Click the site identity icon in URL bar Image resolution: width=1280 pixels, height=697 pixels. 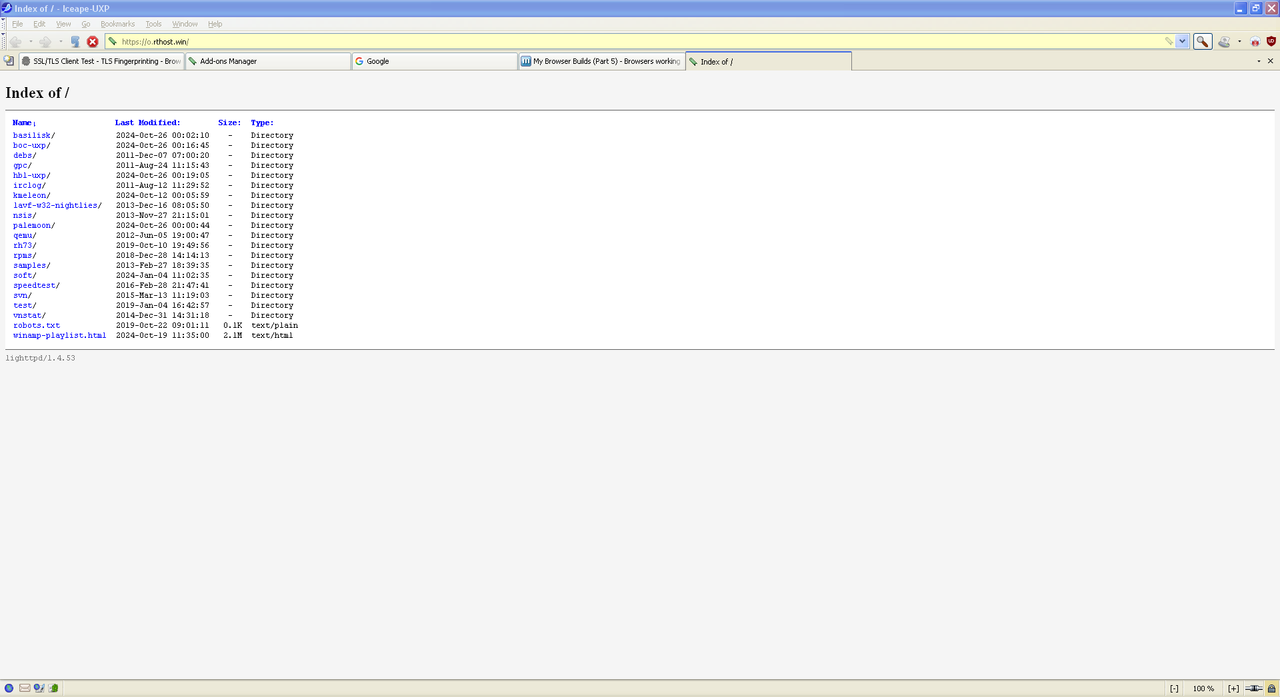(x=113, y=42)
